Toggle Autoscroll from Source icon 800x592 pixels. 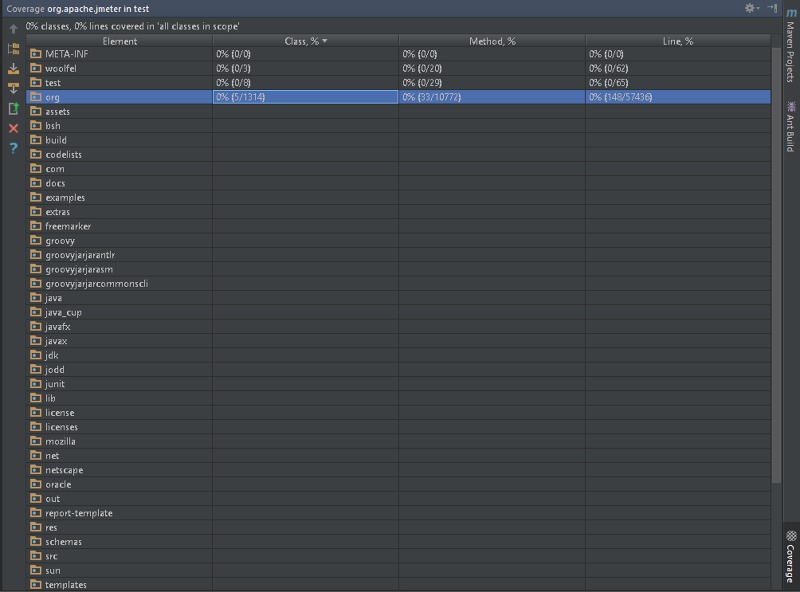[x=14, y=88]
